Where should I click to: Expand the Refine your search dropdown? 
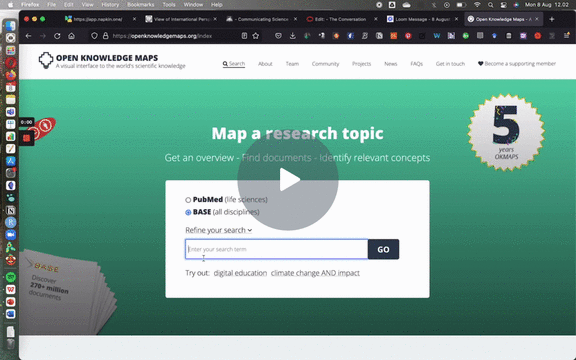point(219,230)
